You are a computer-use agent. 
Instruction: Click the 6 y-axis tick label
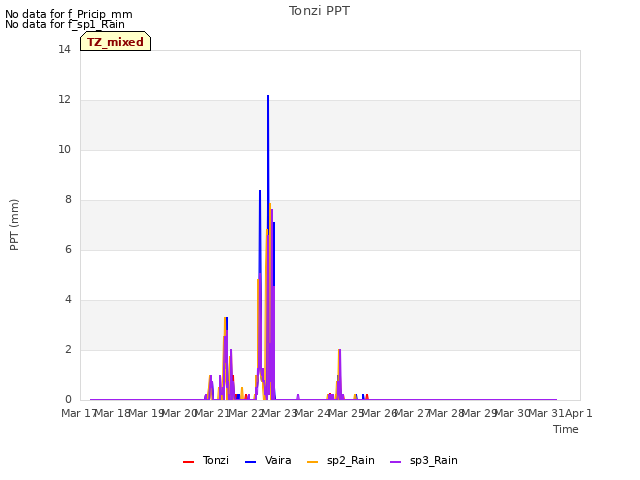point(68,250)
